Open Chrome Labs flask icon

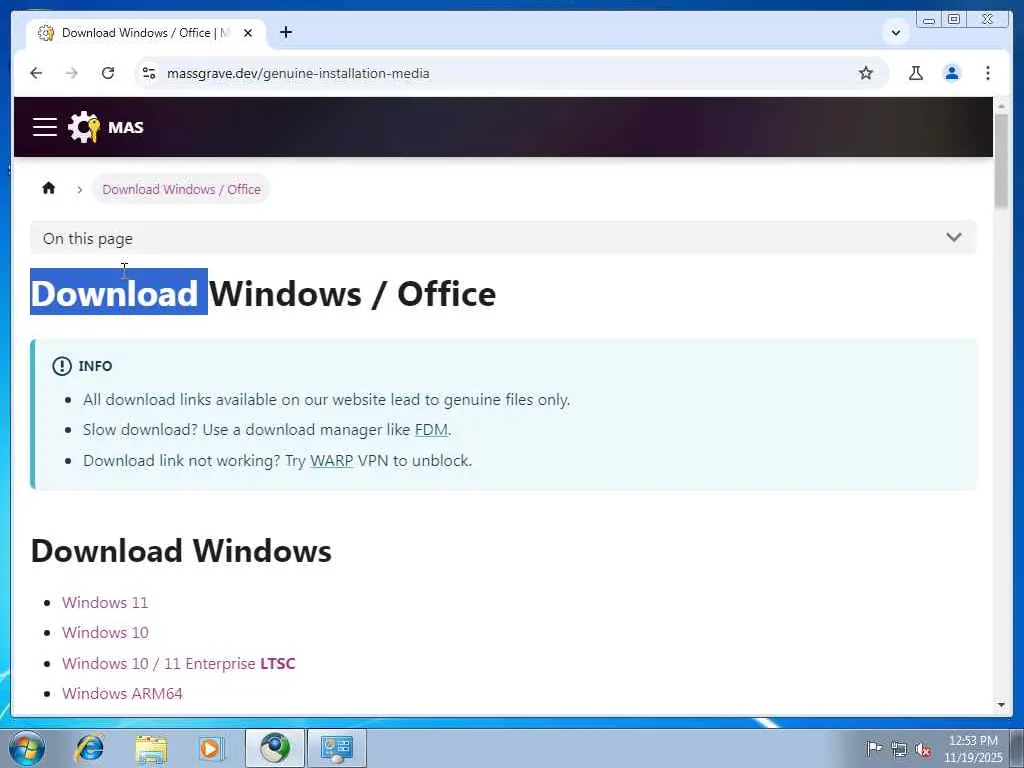coord(916,73)
